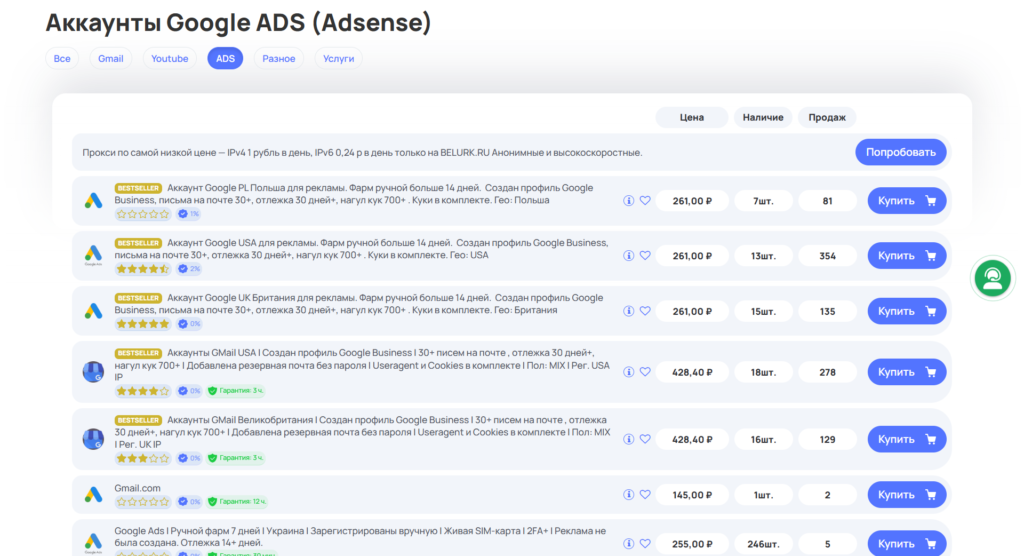Show info for Google Ads Украина listing
Viewport: 1024px width, 556px height.
tap(628, 544)
